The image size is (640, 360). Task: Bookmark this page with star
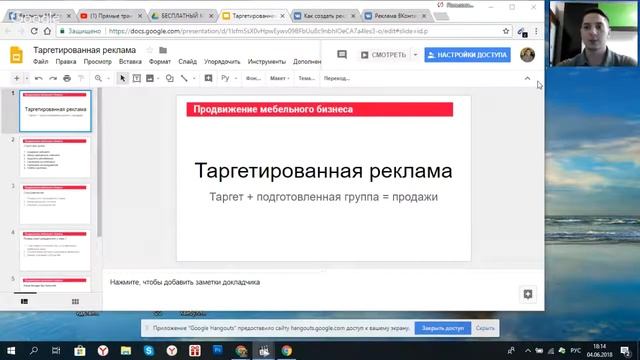(x=506, y=31)
